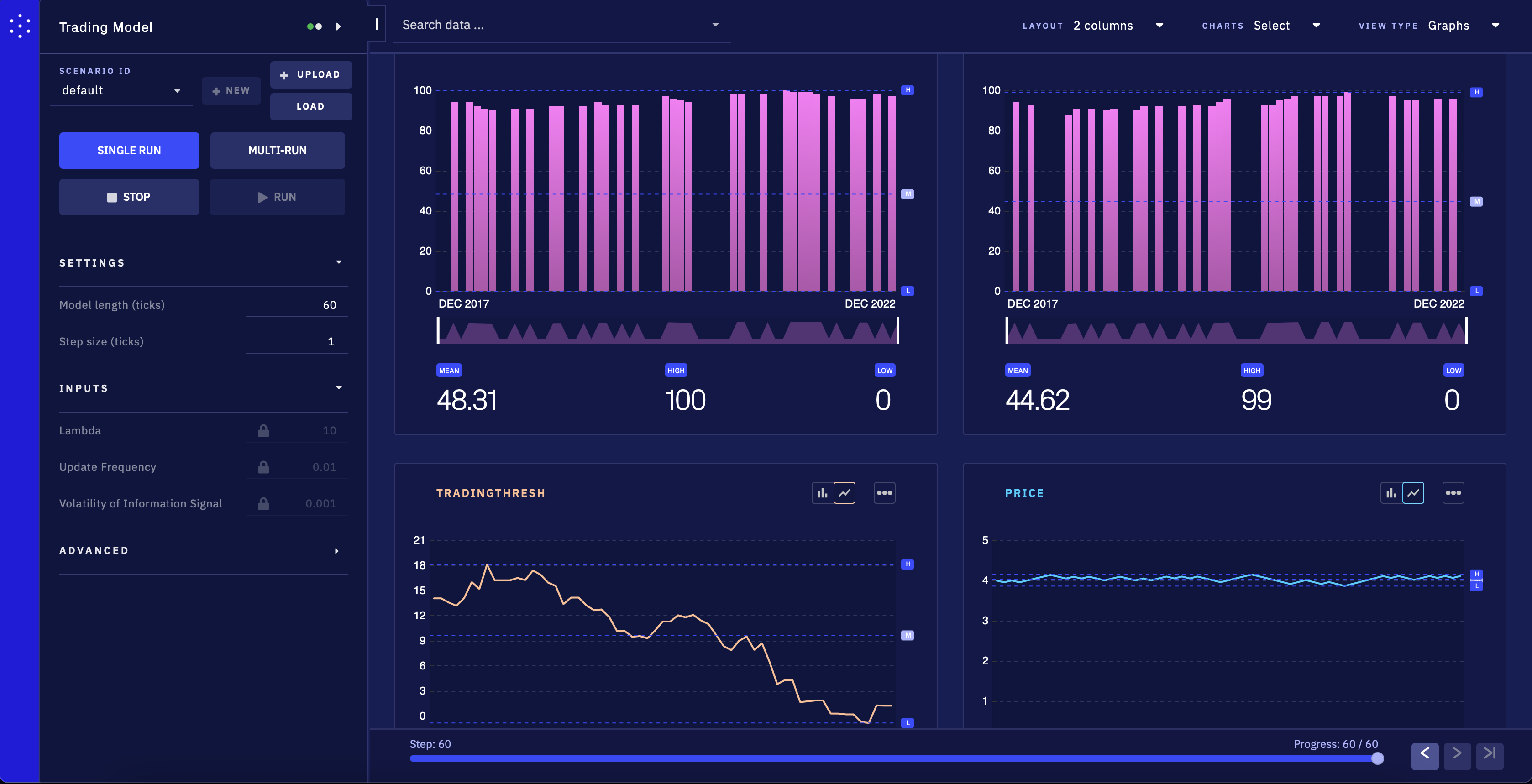Select line chart icon on TRADINGTHRESH
This screenshot has width=1532, height=784.
pyautogui.click(x=845, y=493)
